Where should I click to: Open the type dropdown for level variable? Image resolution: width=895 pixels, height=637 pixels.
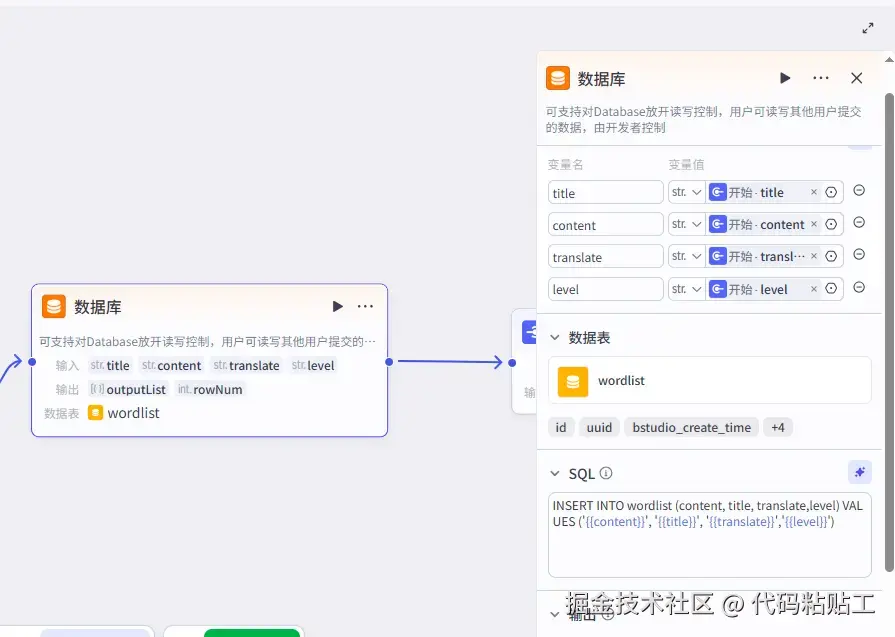tap(687, 289)
